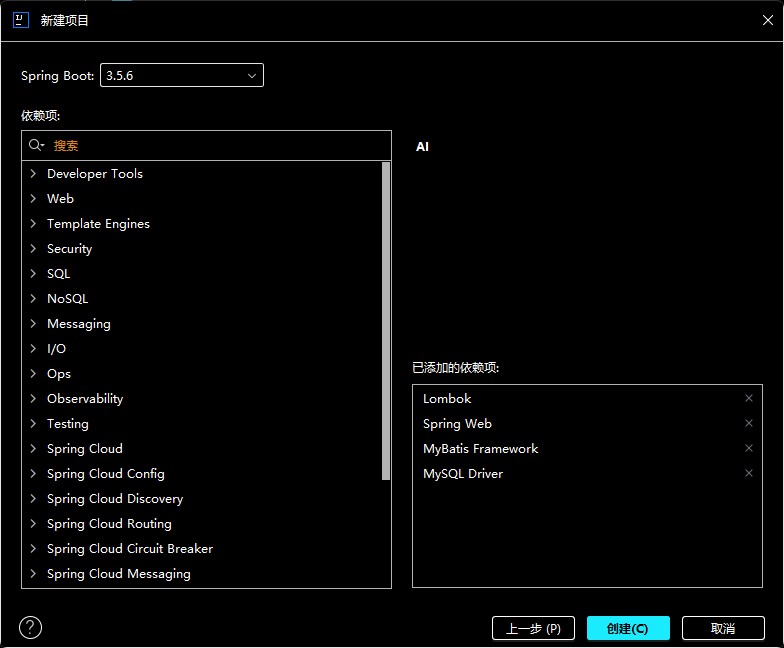Select Spring Web in added dependencies

coord(587,424)
